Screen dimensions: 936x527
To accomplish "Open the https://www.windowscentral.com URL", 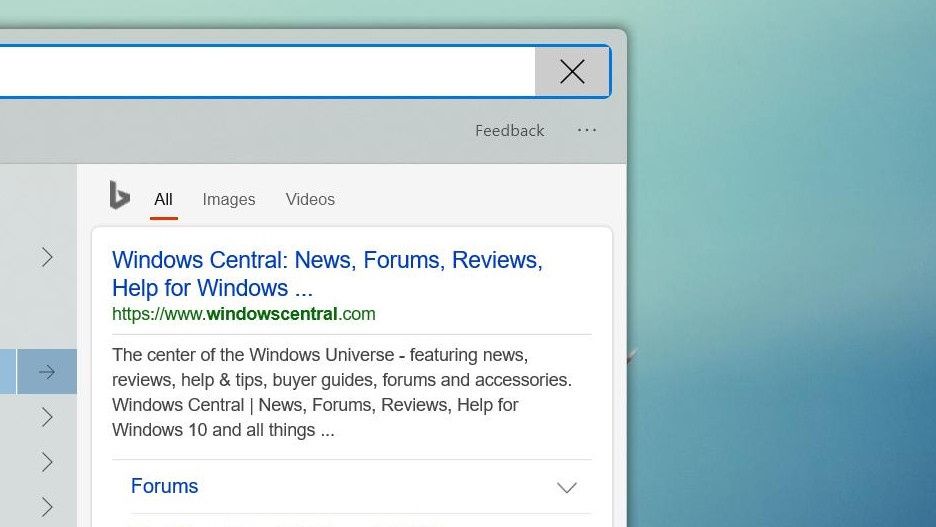I will tap(244, 314).
